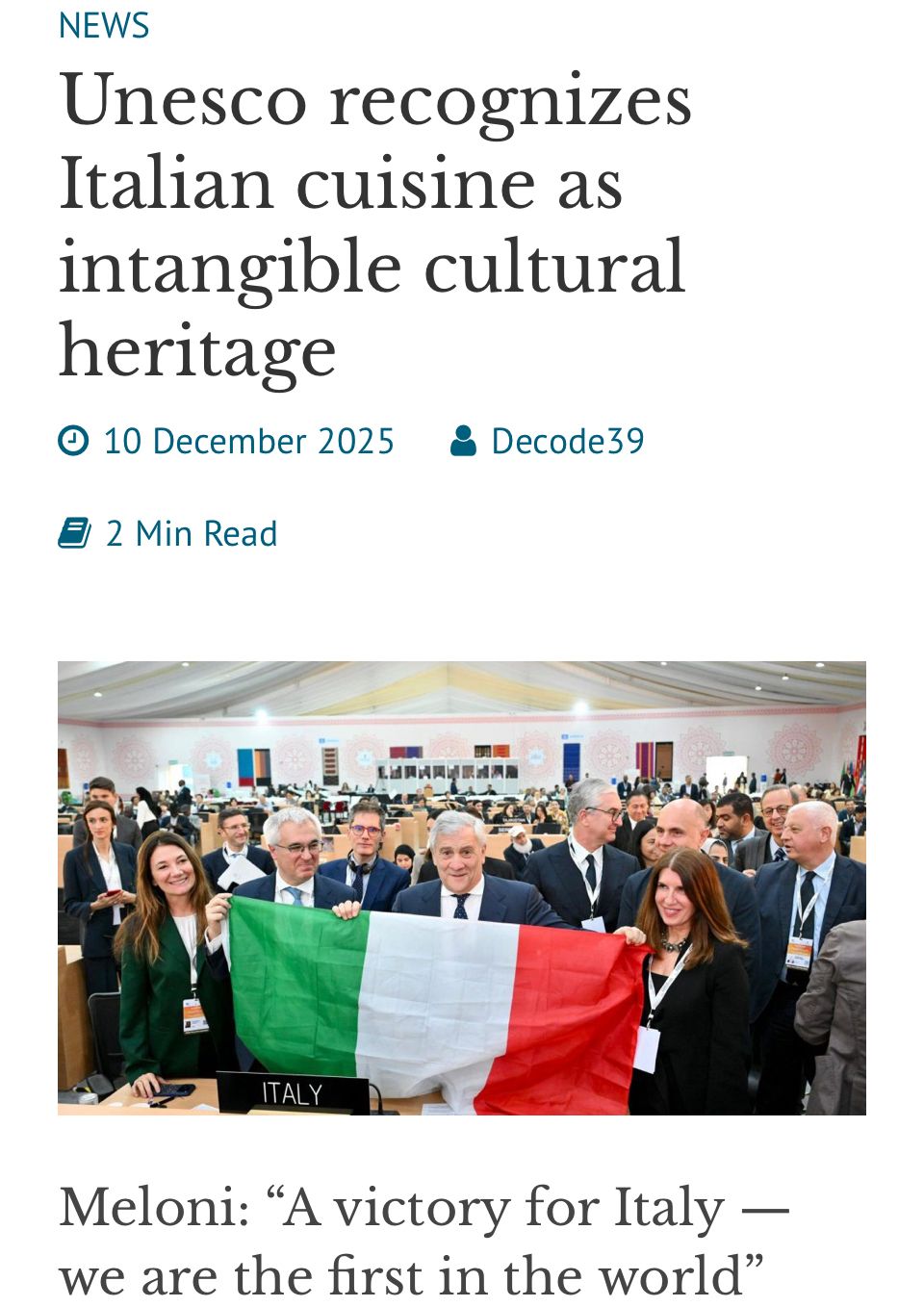Click the word intangible in the headline
The image size is (924, 1307).
pos(230,269)
